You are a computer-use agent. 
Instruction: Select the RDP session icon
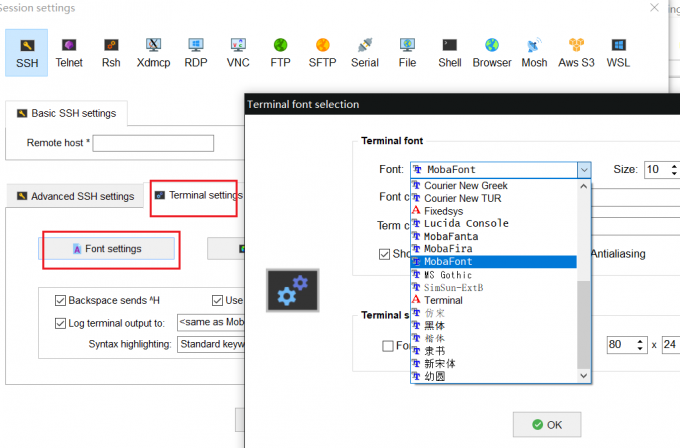(x=196, y=53)
